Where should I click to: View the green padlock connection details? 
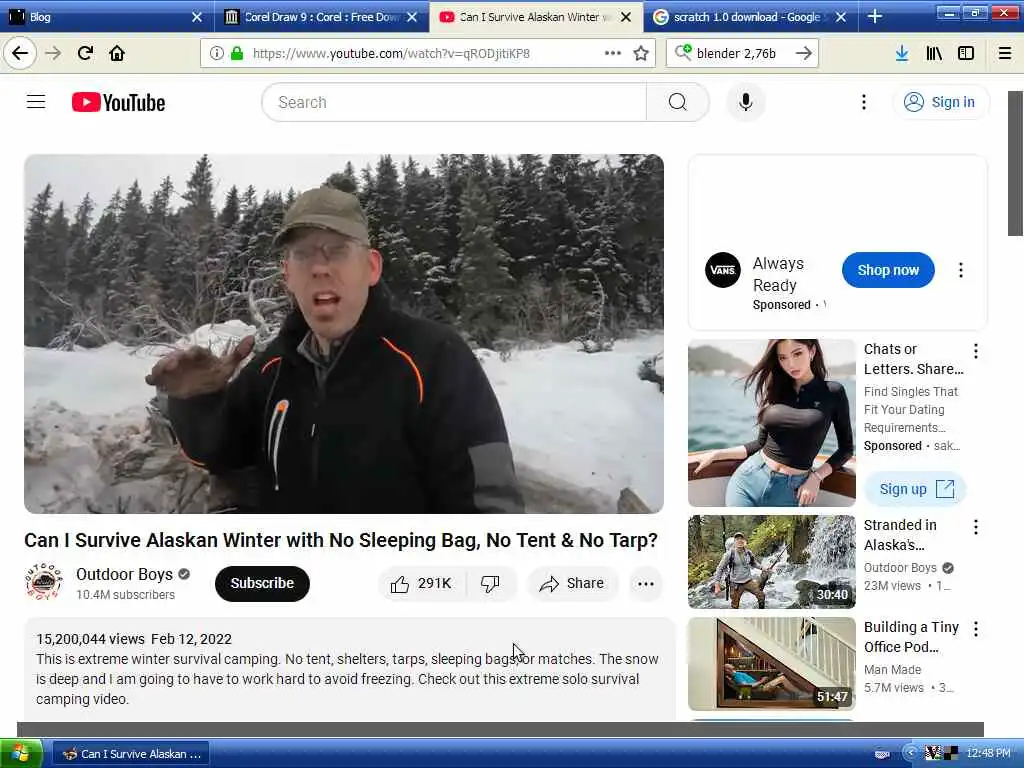pos(236,54)
